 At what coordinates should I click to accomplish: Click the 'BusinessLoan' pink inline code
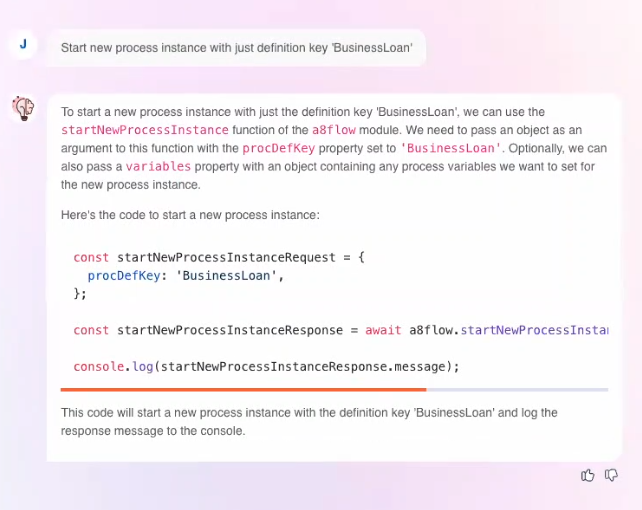pos(450,148)
